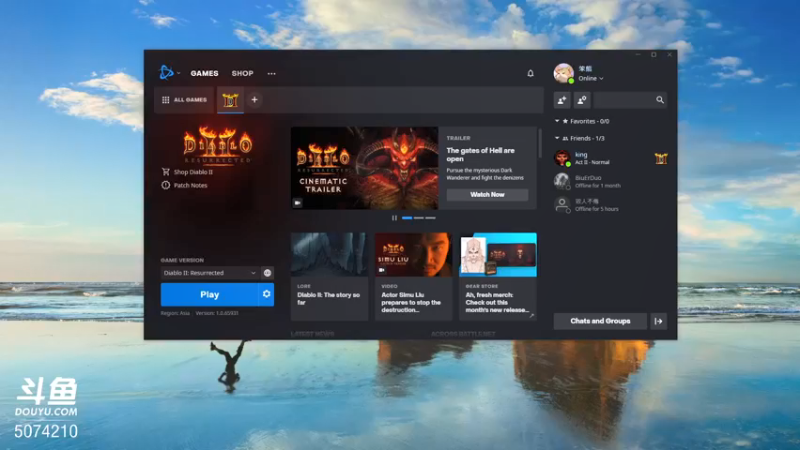
Task: Click the Diablo II Resurrected logo
Action: (218, 145)
